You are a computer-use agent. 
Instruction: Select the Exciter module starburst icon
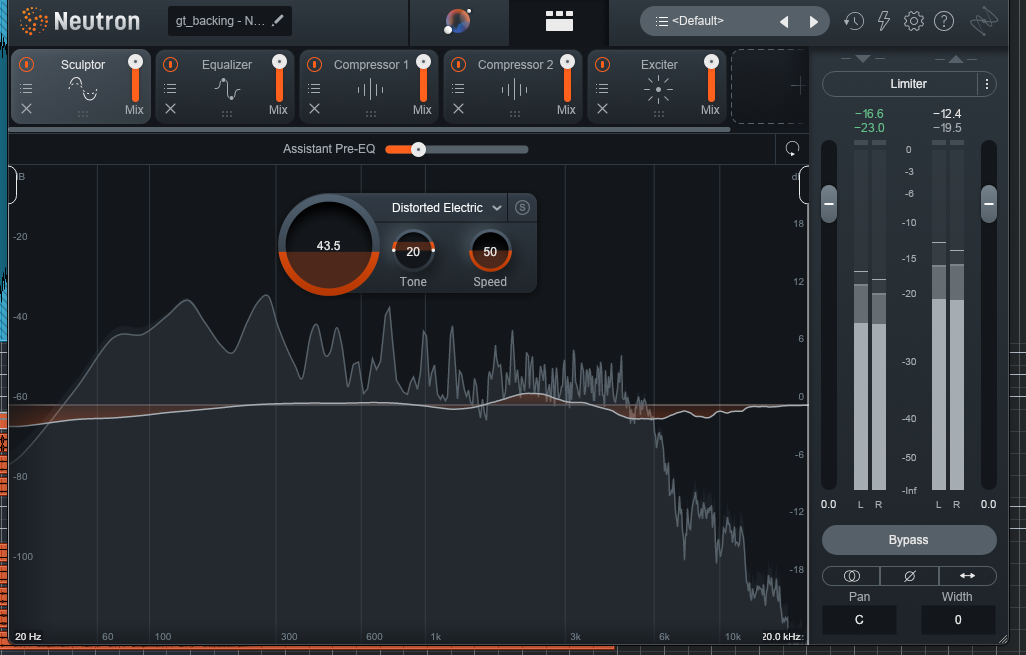658,89
